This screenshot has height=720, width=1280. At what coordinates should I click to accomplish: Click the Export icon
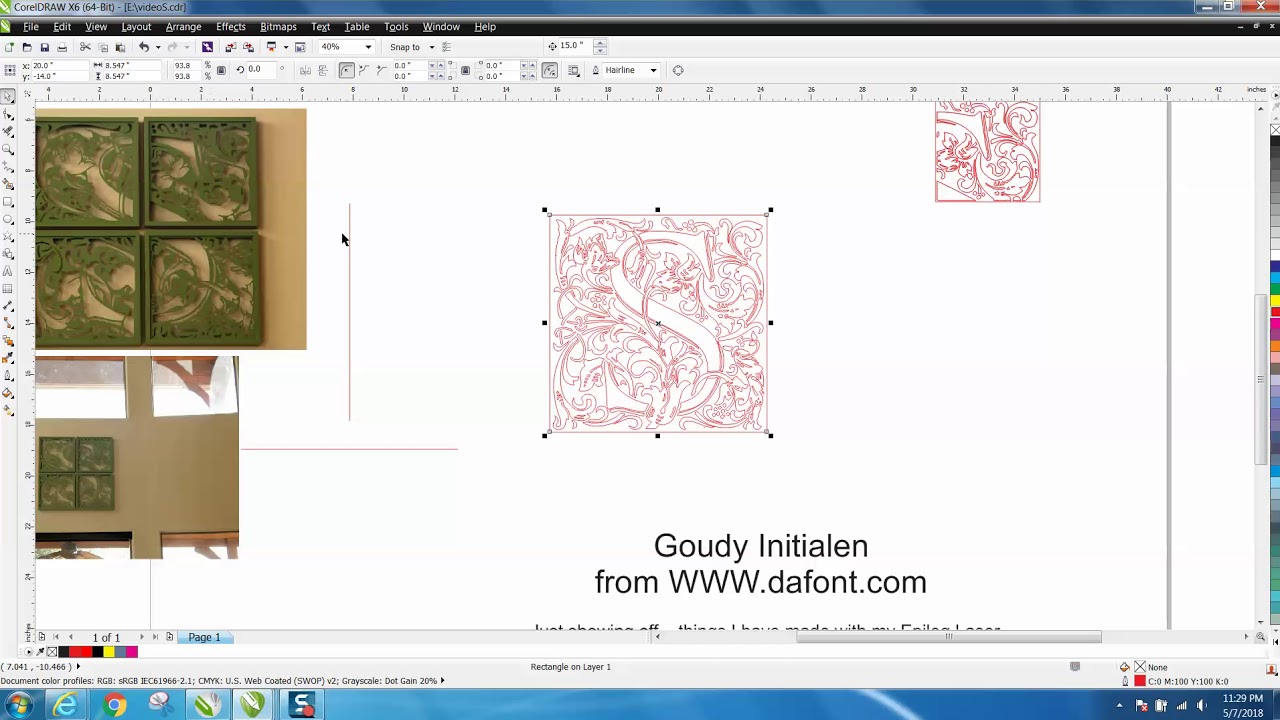click(249, 47)
